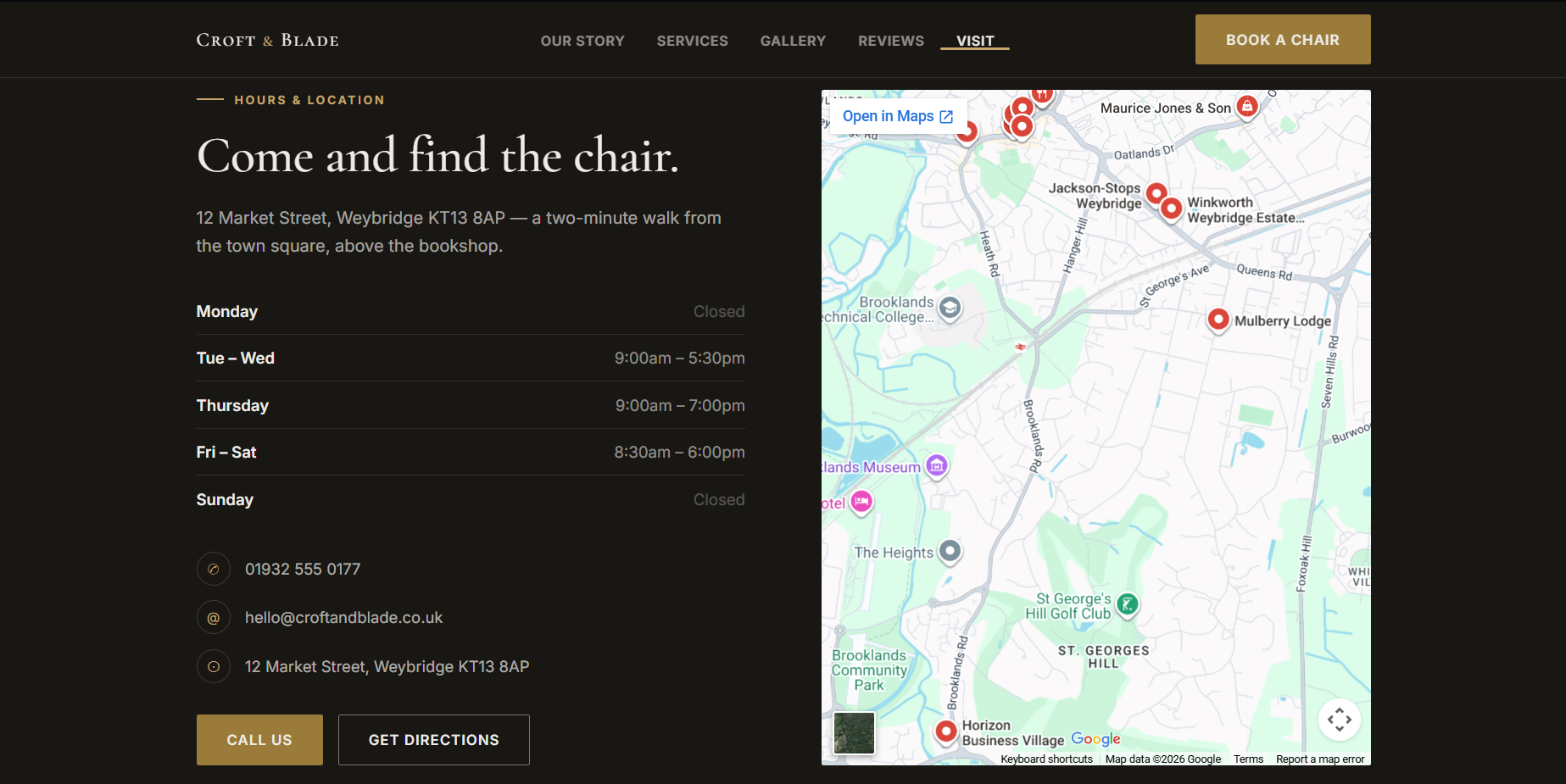Click the Report a map error link

[x=1320, y=759]
